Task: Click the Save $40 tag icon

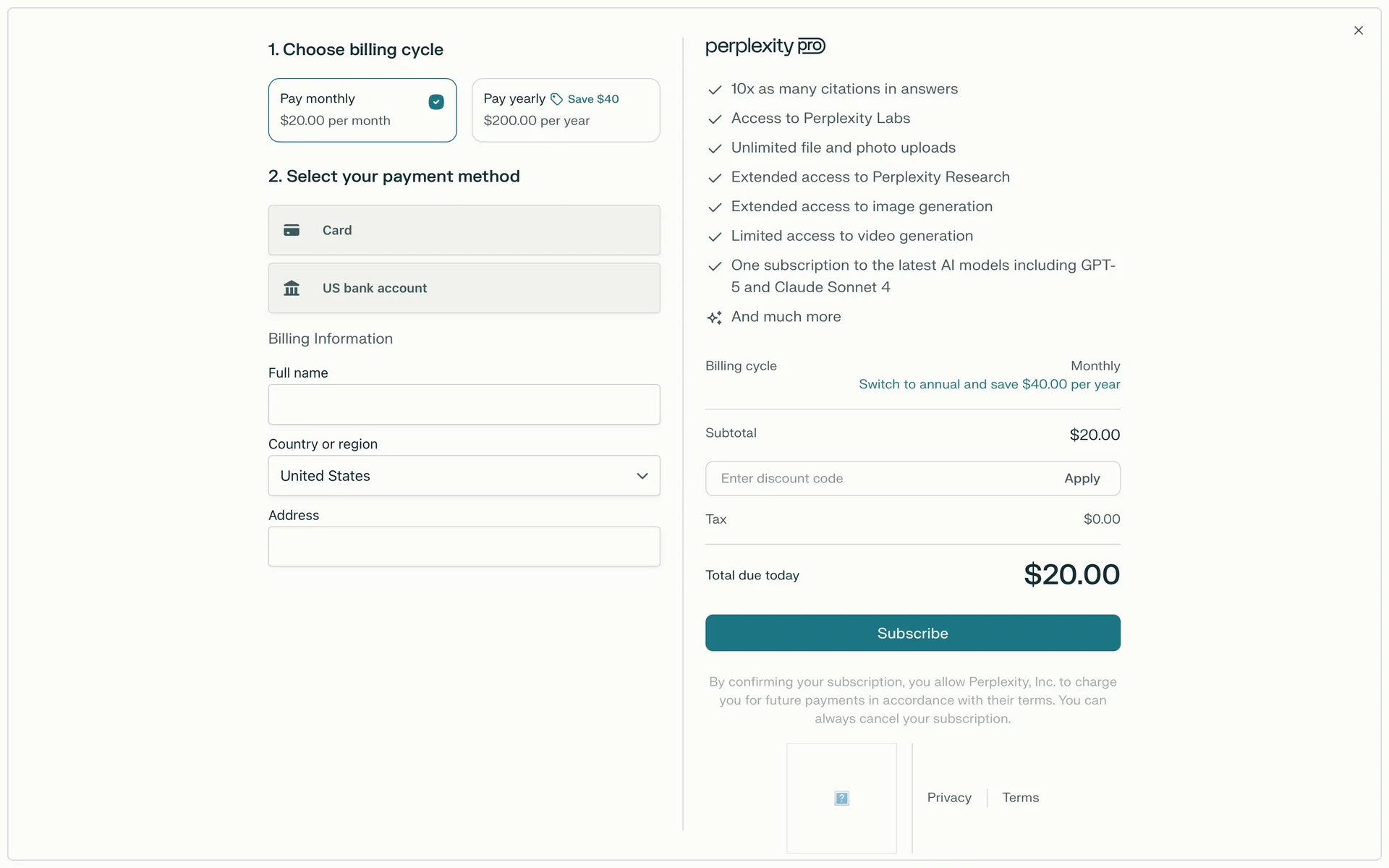Action: click(x=556, y=99)
